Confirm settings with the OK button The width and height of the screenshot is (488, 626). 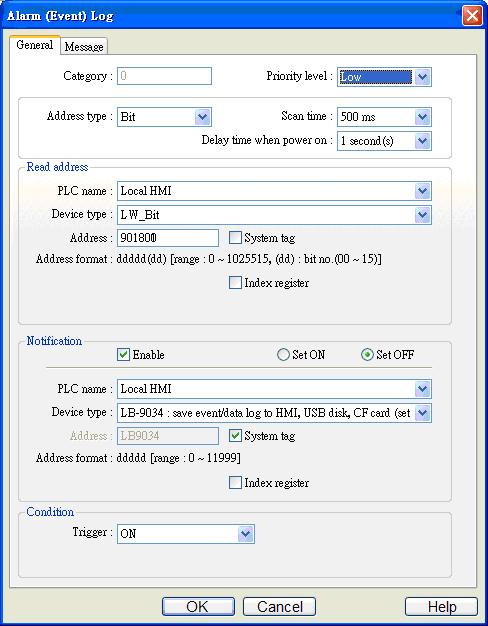198,607
